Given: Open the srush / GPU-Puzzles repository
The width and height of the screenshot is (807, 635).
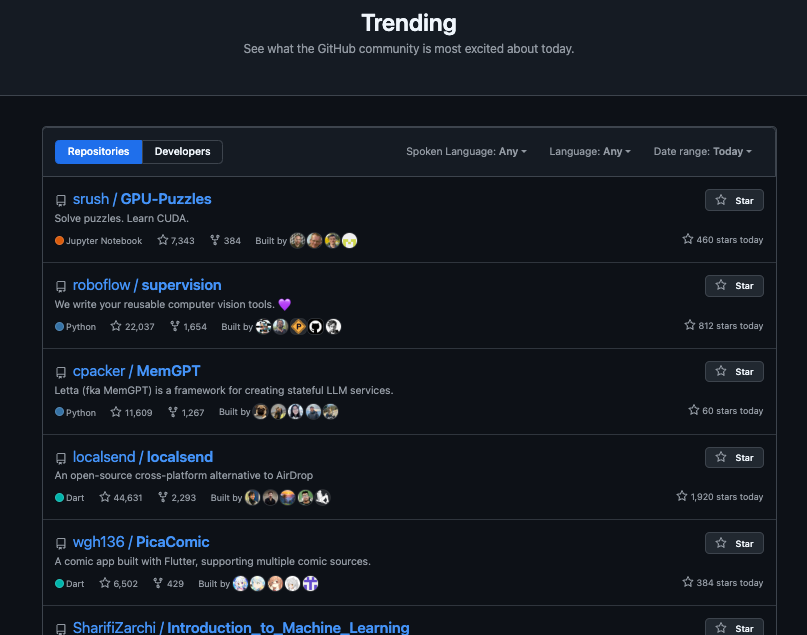Looking at the screenshot, I should point(142,199).
